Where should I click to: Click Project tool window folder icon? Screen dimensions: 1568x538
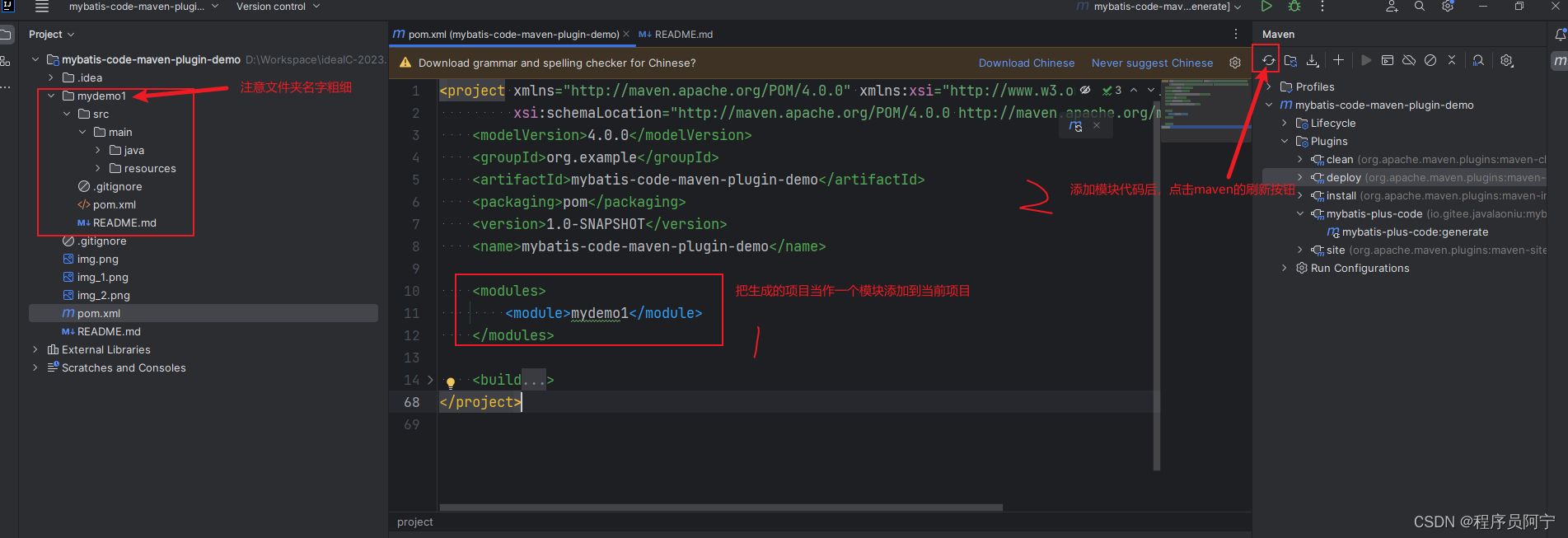click(6, 35)
